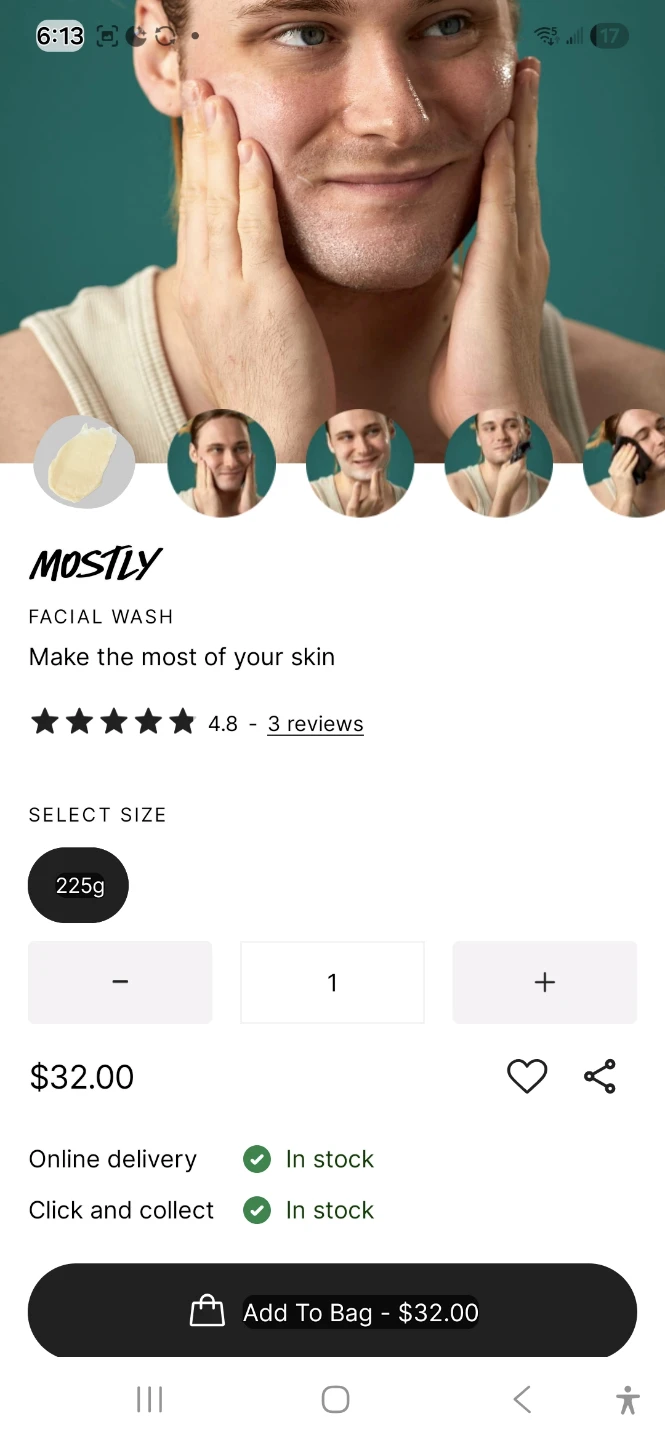Open the recent apps navigation button
This screenshot has height=1440, width=665.
click(x=150, y=1399)
